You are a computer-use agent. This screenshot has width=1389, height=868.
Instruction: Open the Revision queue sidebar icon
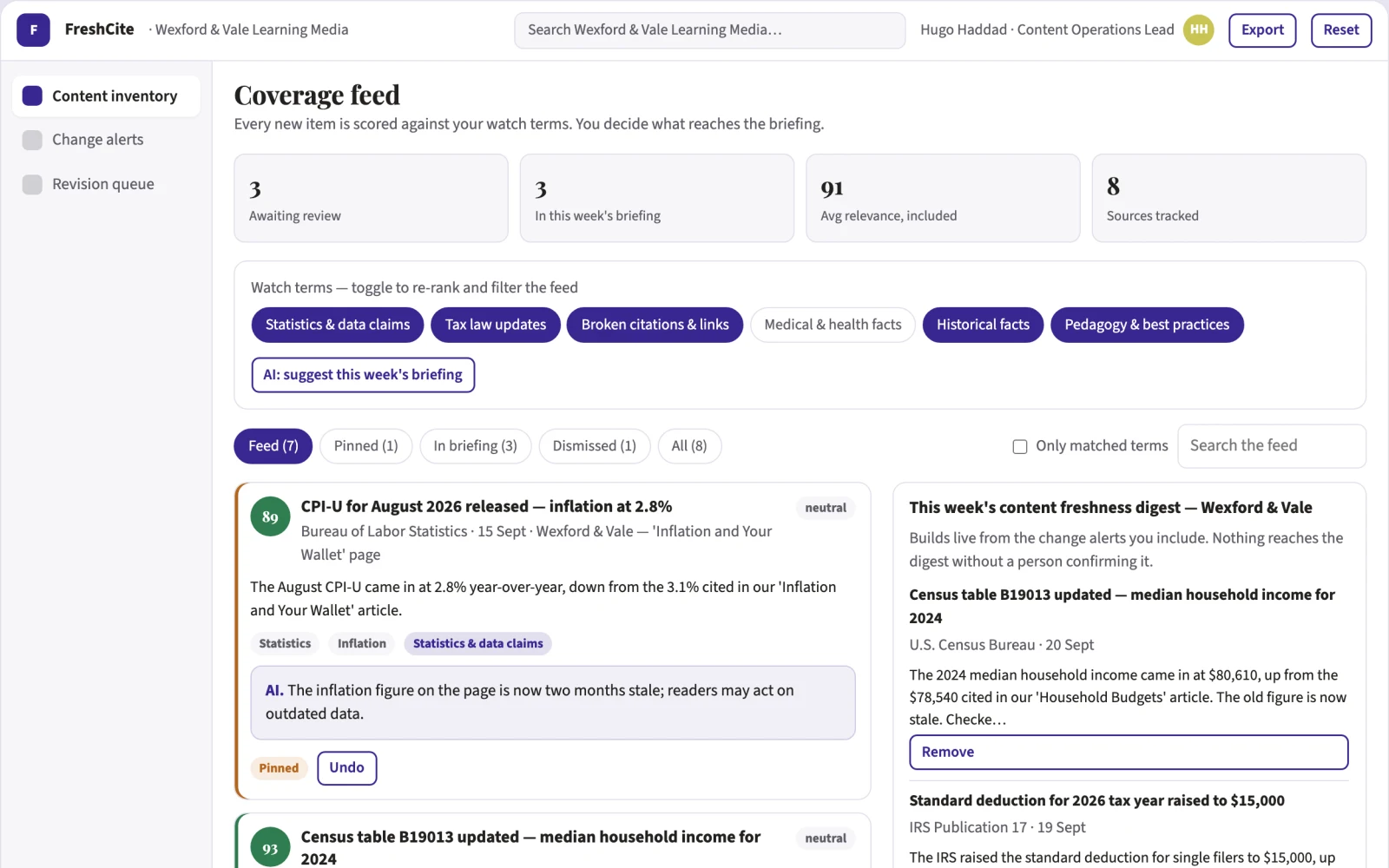point(32,184)
